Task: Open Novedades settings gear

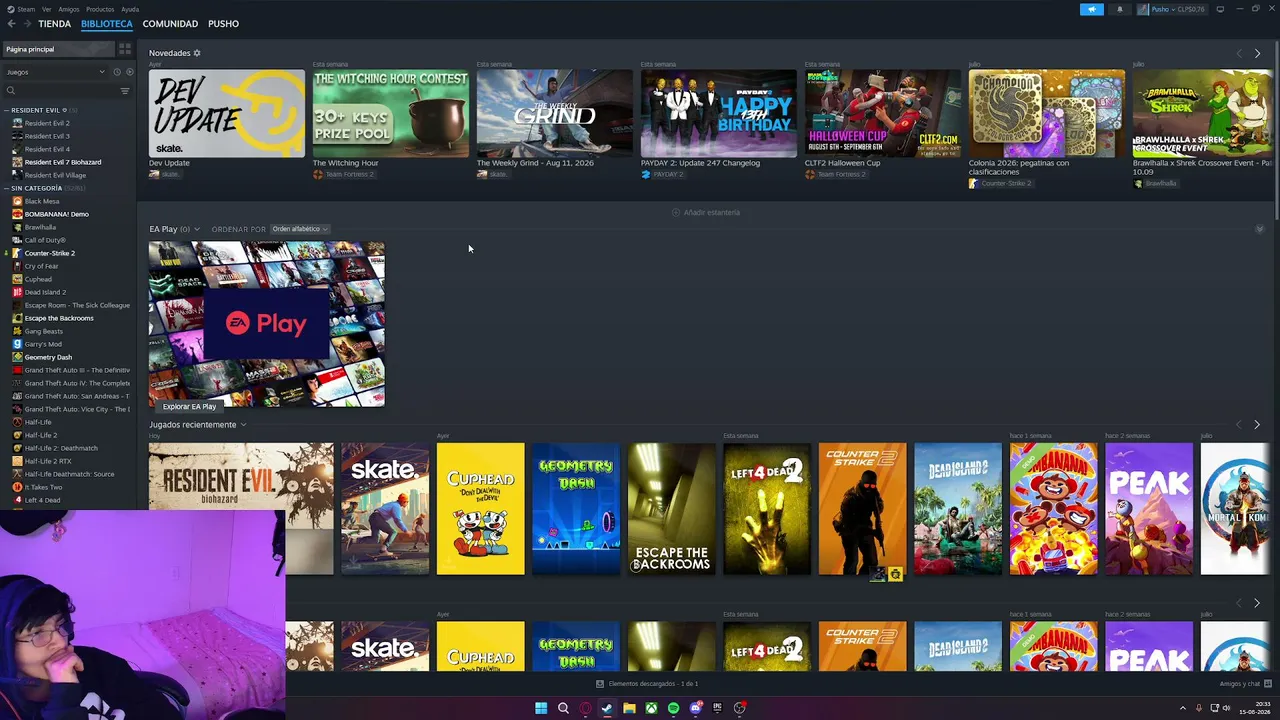Action: coord(197,53)
